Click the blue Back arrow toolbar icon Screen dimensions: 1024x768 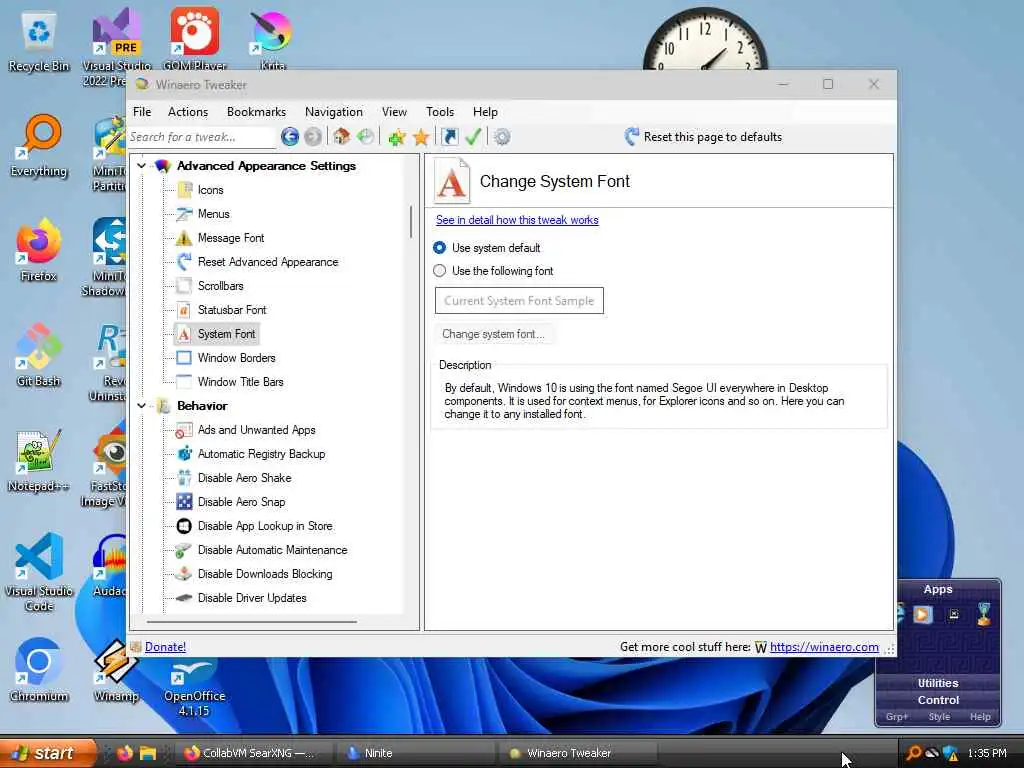pyautogui.click(x=290, y=136)
